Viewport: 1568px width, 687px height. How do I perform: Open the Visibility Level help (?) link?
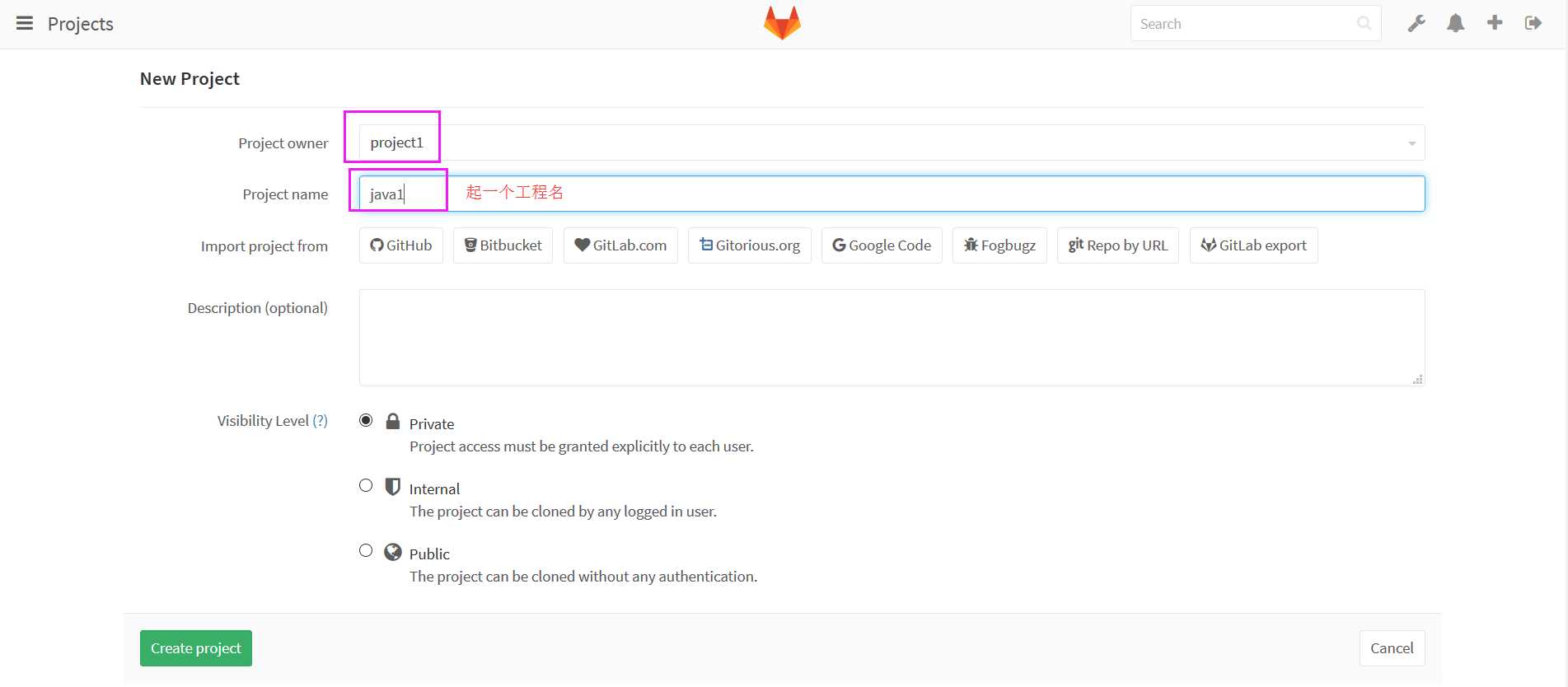(x=320, y=421)
